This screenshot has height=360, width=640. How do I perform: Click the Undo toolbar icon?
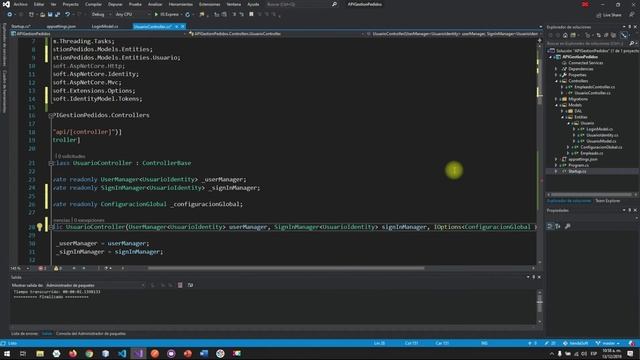point(67,14)
